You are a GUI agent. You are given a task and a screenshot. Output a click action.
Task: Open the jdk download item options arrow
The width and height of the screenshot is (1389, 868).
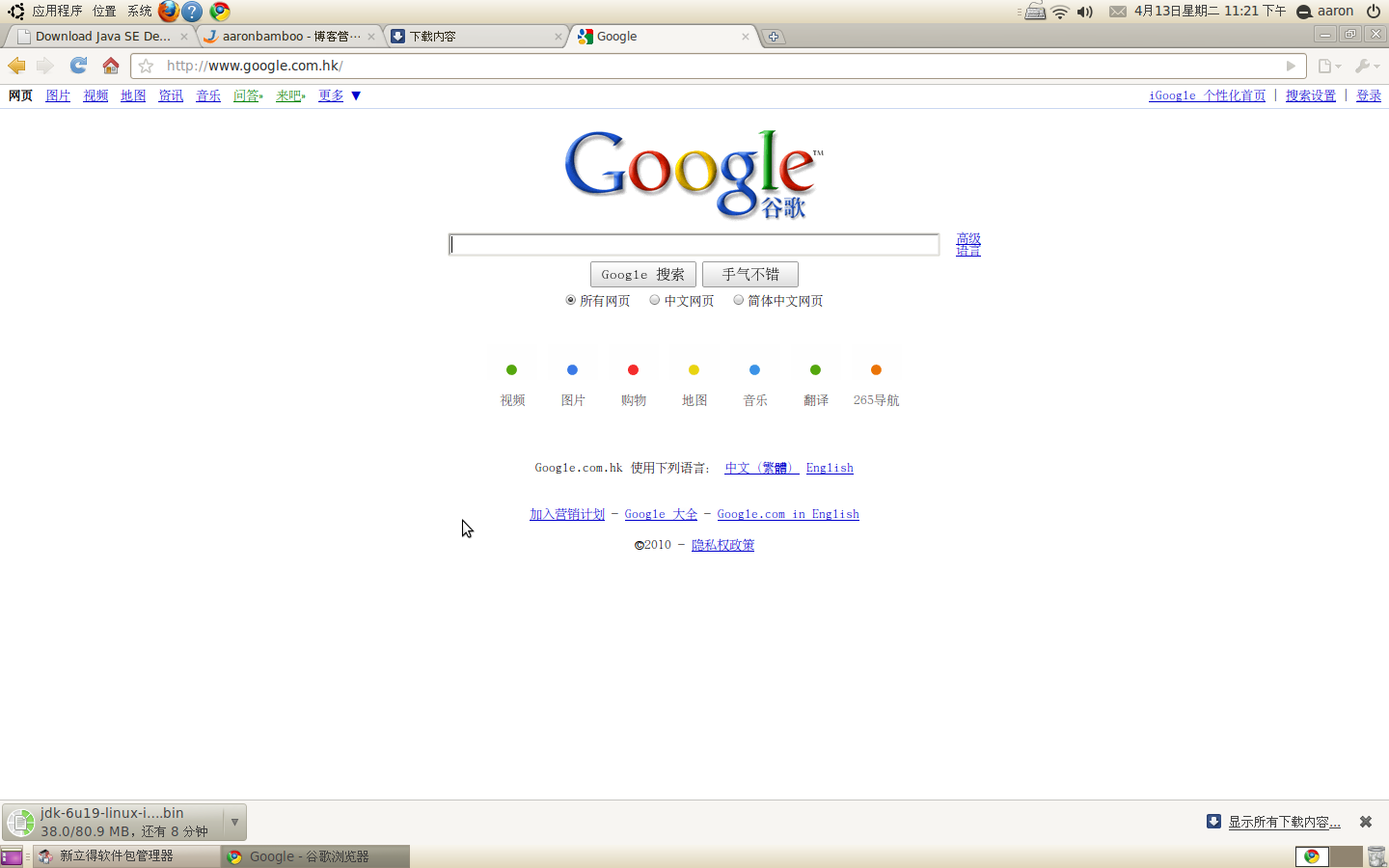(x=234, y=822)
